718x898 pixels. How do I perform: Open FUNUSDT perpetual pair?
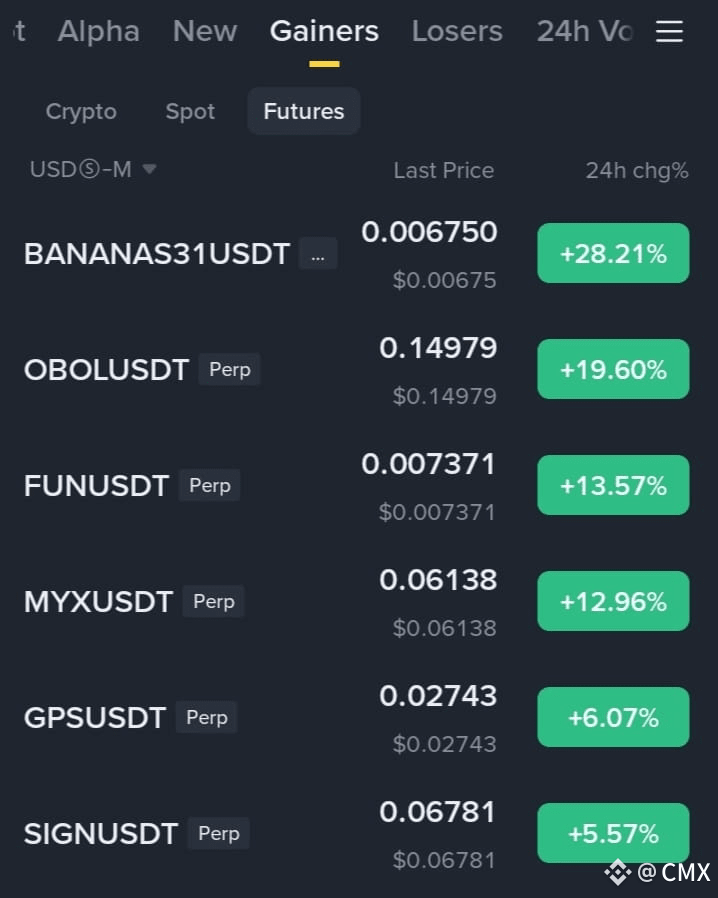(x=356, y=486)
